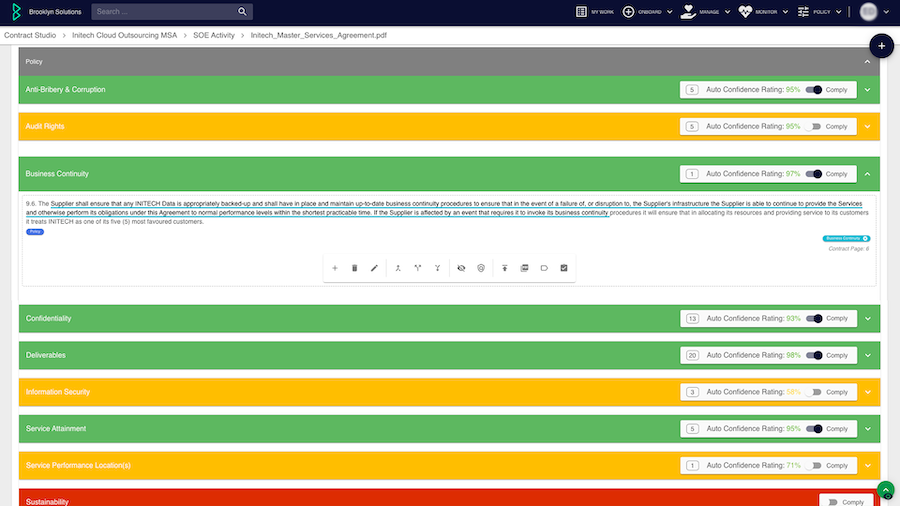
Task: Remove the Business Continuity tag chip
Action: [x=866, y=239]
